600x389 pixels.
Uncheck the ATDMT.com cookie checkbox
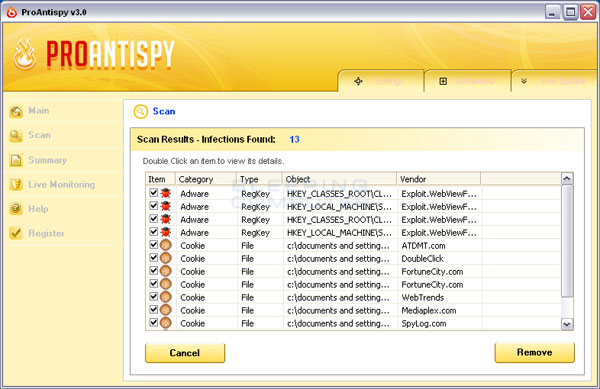pos(153,244)
